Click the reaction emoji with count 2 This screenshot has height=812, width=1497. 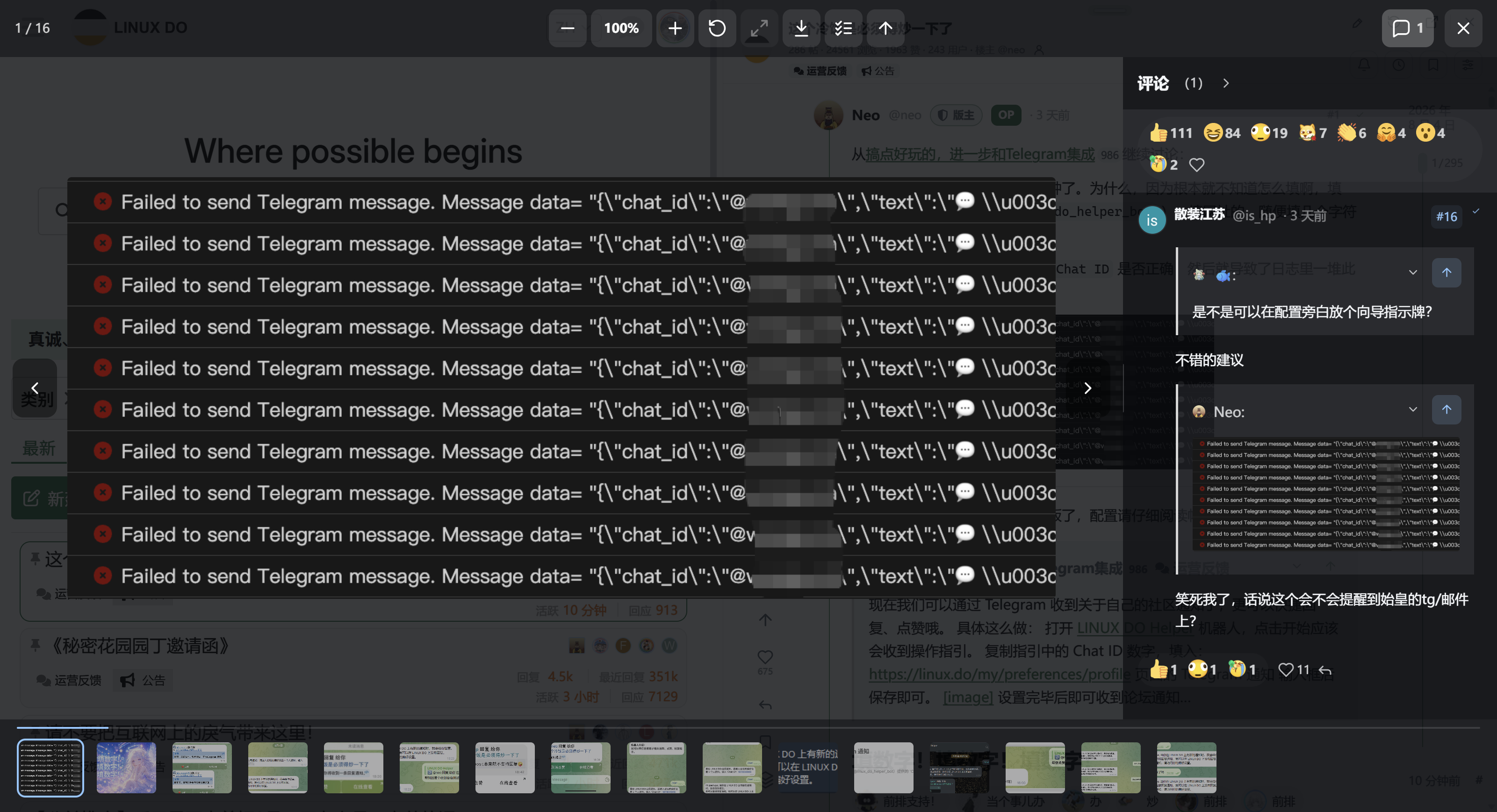click(1164, 165)
